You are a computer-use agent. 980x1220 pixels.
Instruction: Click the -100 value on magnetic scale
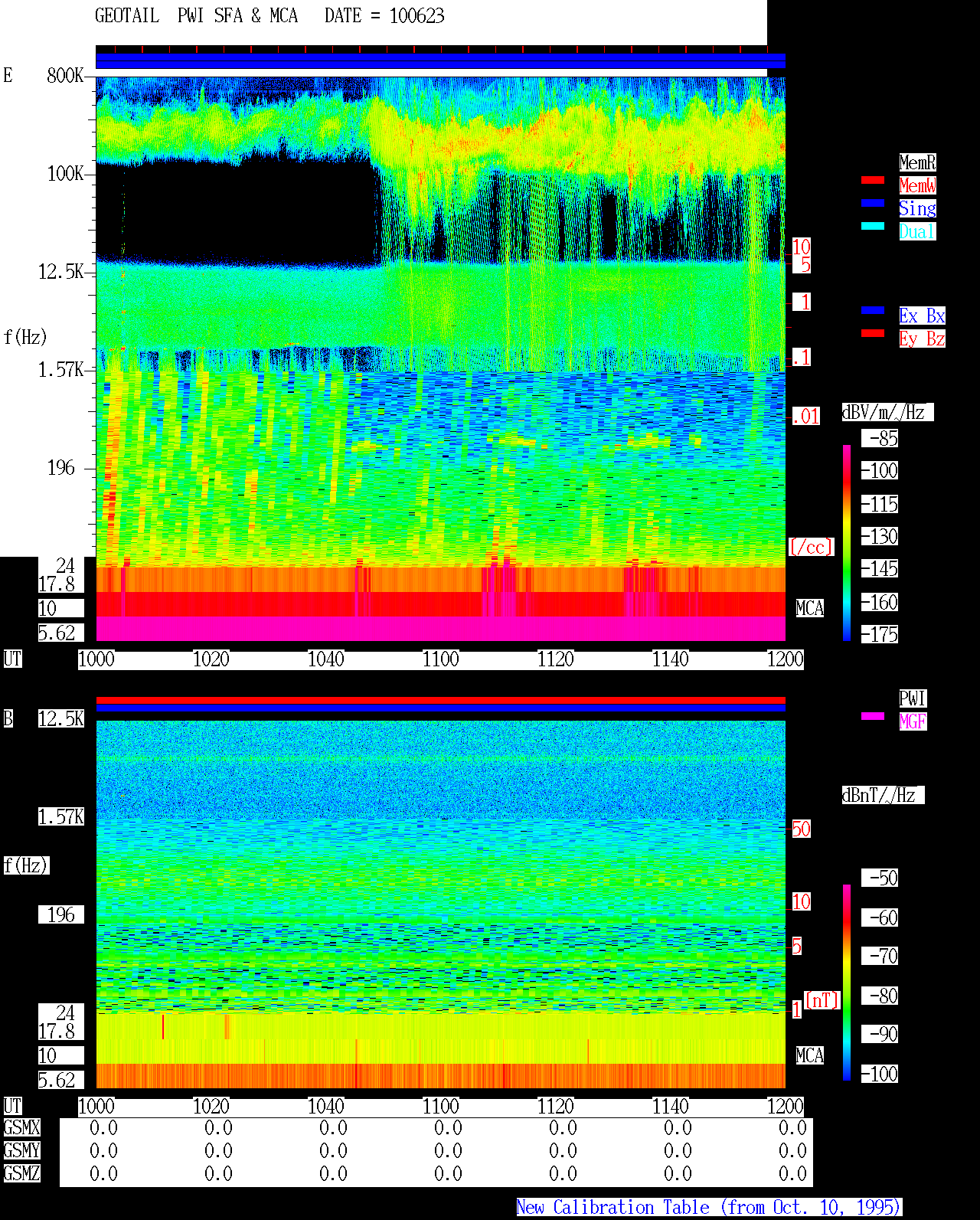[880, 1074]
